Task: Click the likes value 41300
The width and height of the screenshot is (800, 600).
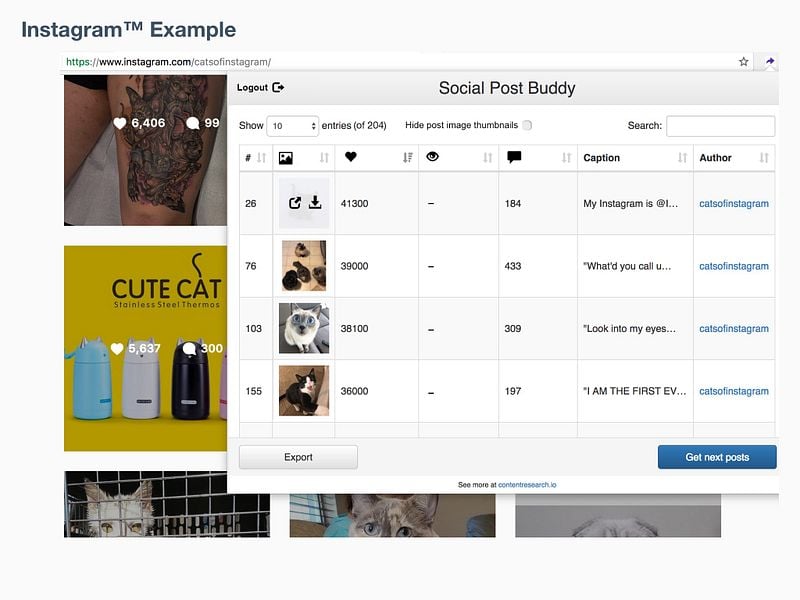Action: (355, 204)
